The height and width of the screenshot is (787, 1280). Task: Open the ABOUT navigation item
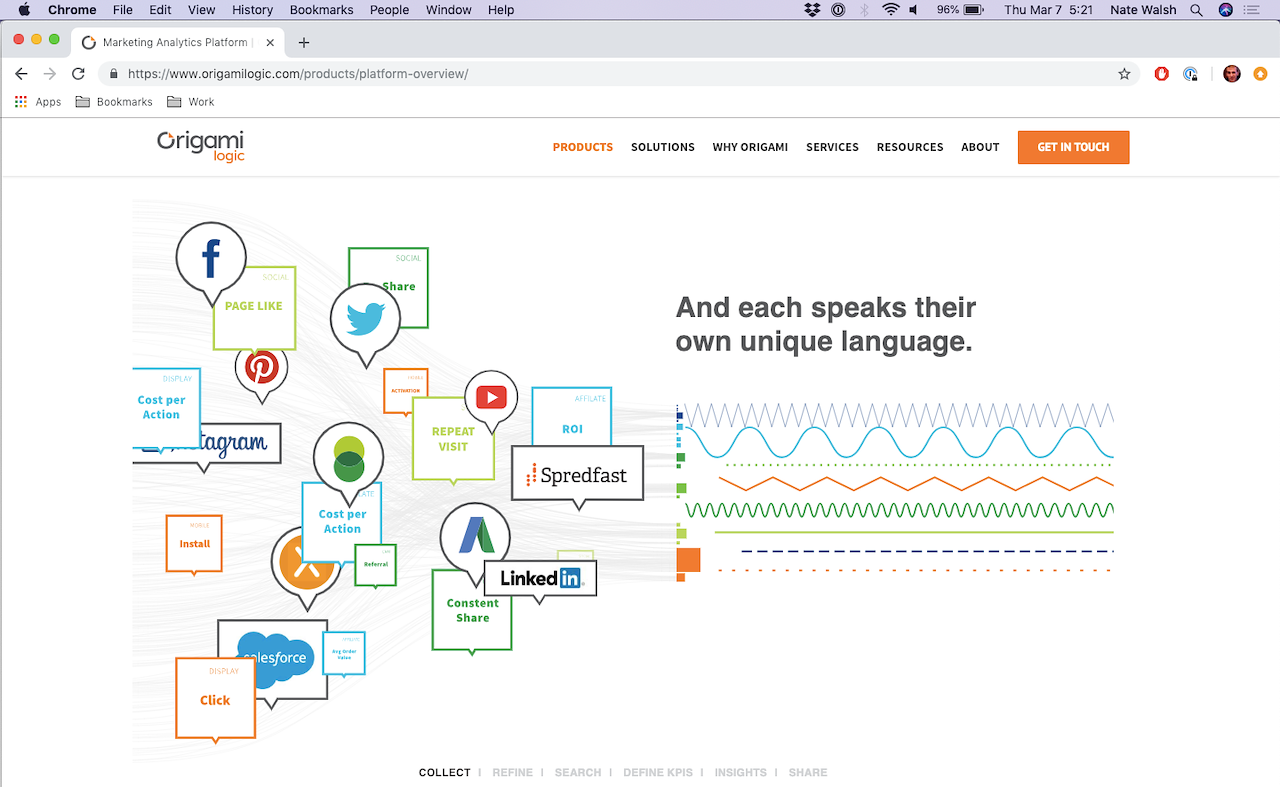point(980,147)
